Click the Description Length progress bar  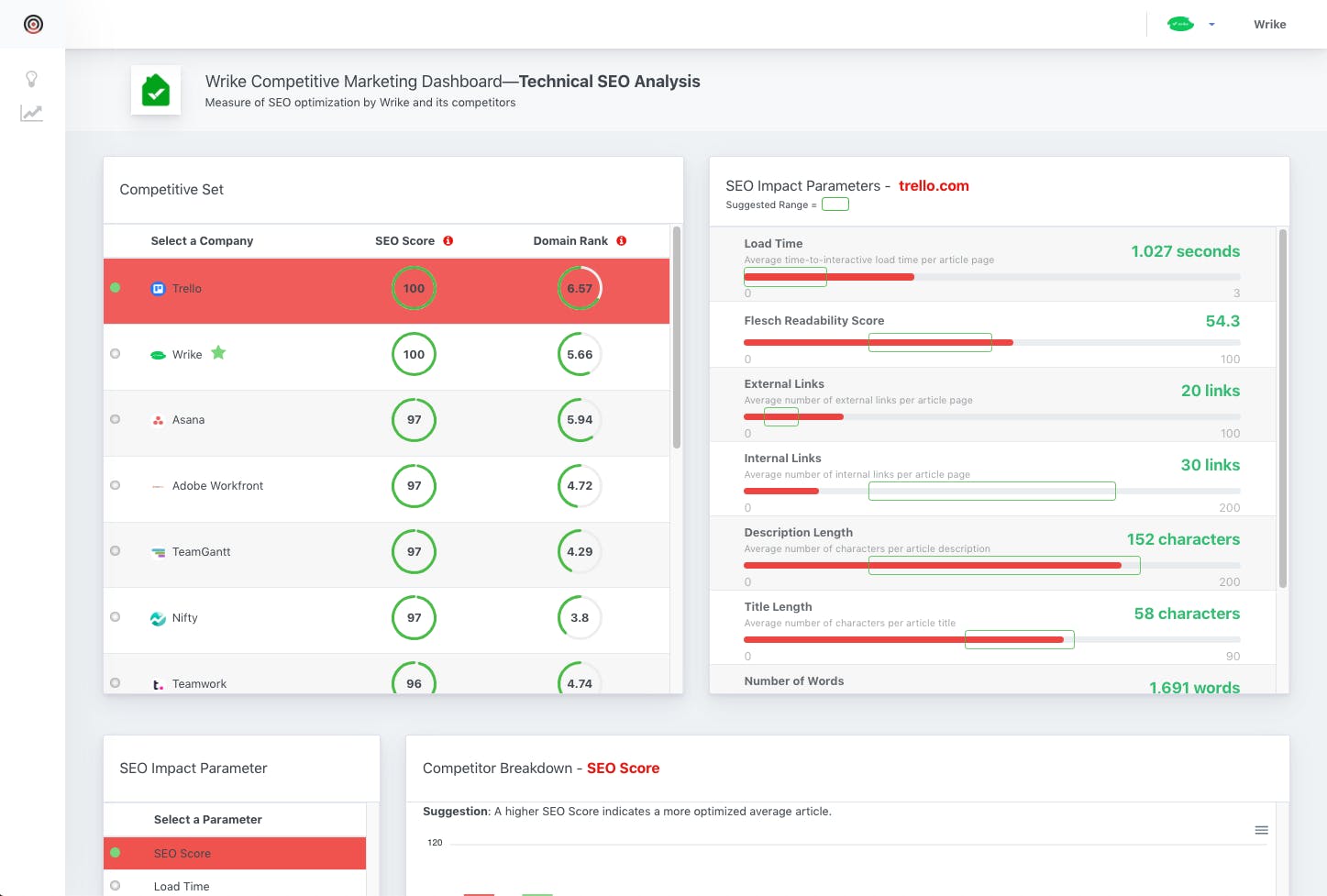[992, 565]
